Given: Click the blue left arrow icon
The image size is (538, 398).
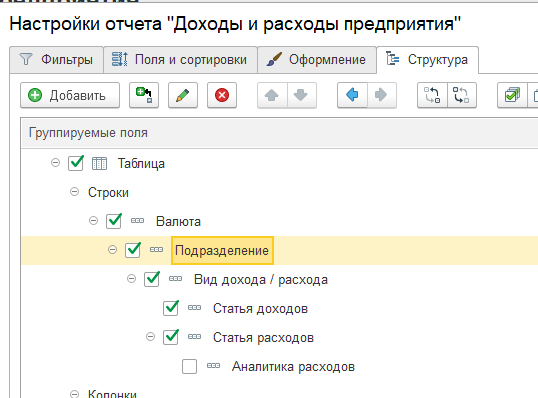Looking at the screenshot, I should (352, 95).
